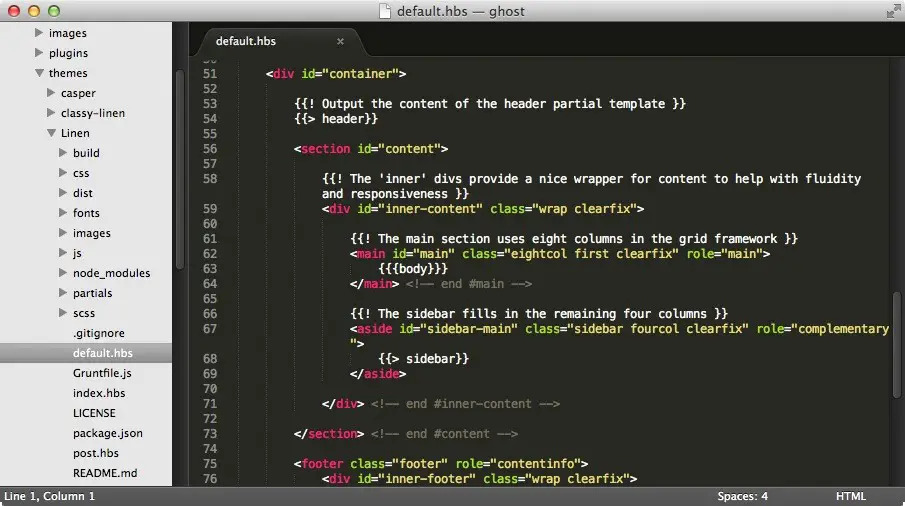Click the editor vertical scrollbar
Screen dimensions: 905x506
point(896,344)
